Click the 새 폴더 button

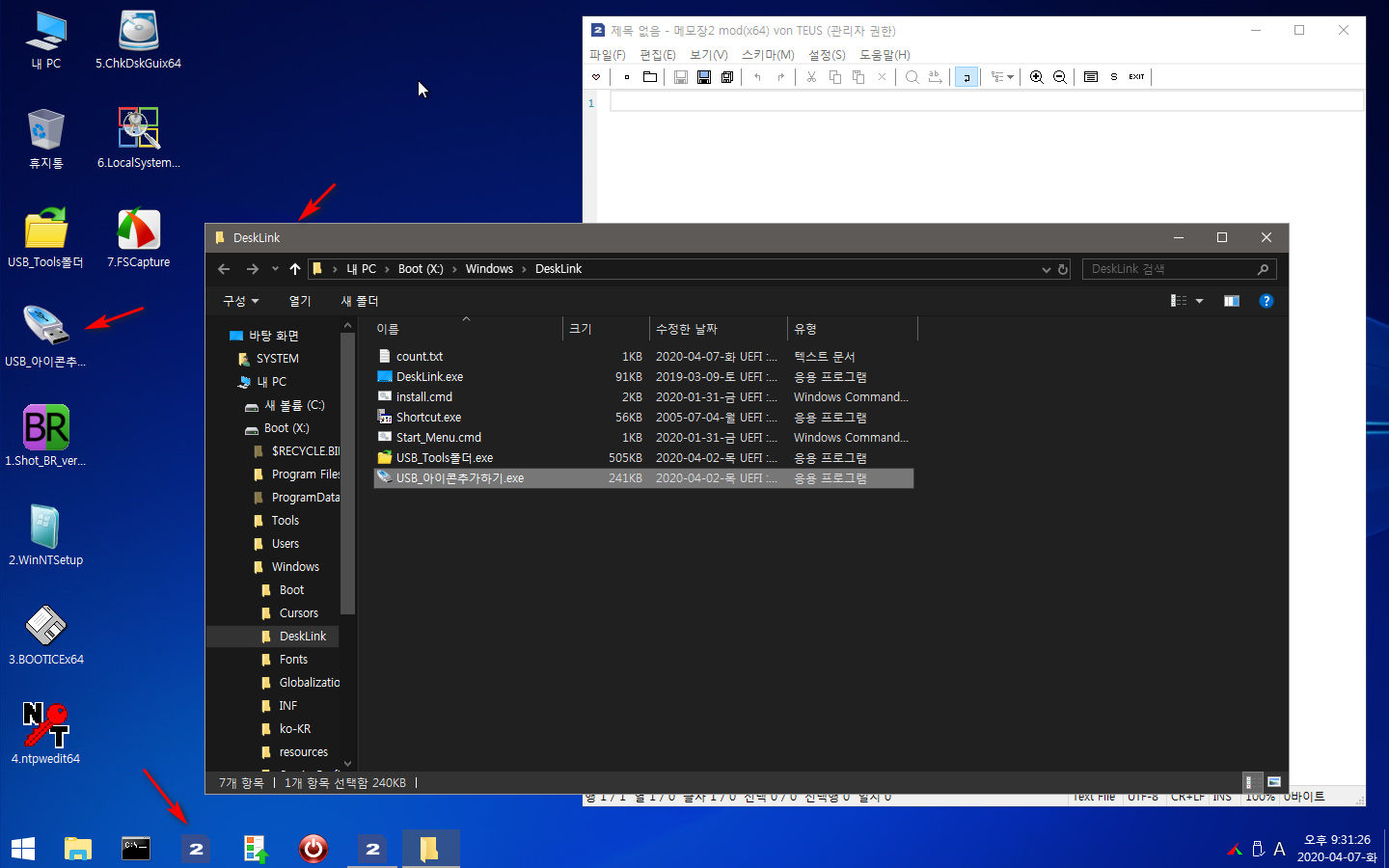tap(360, 301)
